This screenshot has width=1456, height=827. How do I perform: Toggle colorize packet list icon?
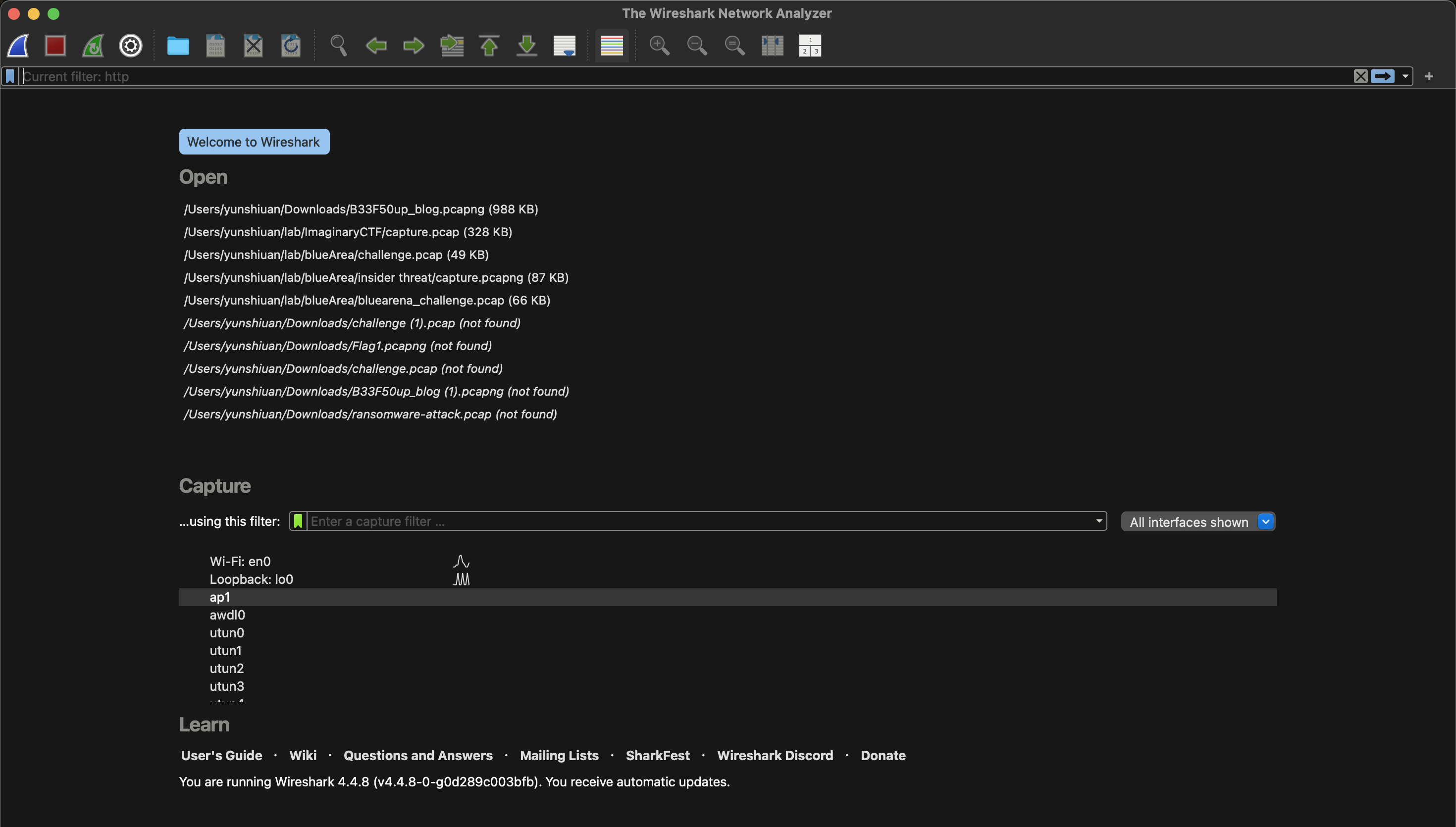point(612,46)
